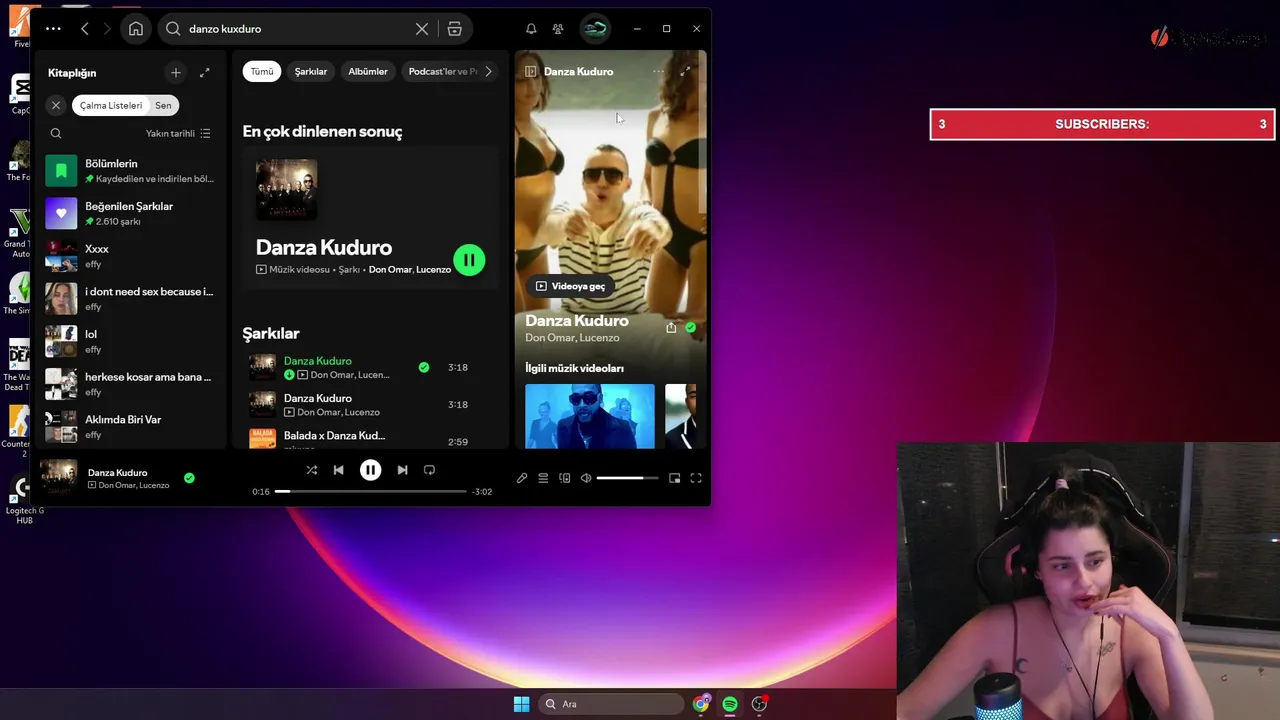Pause using the green top result button
The width and height of the screenshot is (1280, 720).
(469, 260)
